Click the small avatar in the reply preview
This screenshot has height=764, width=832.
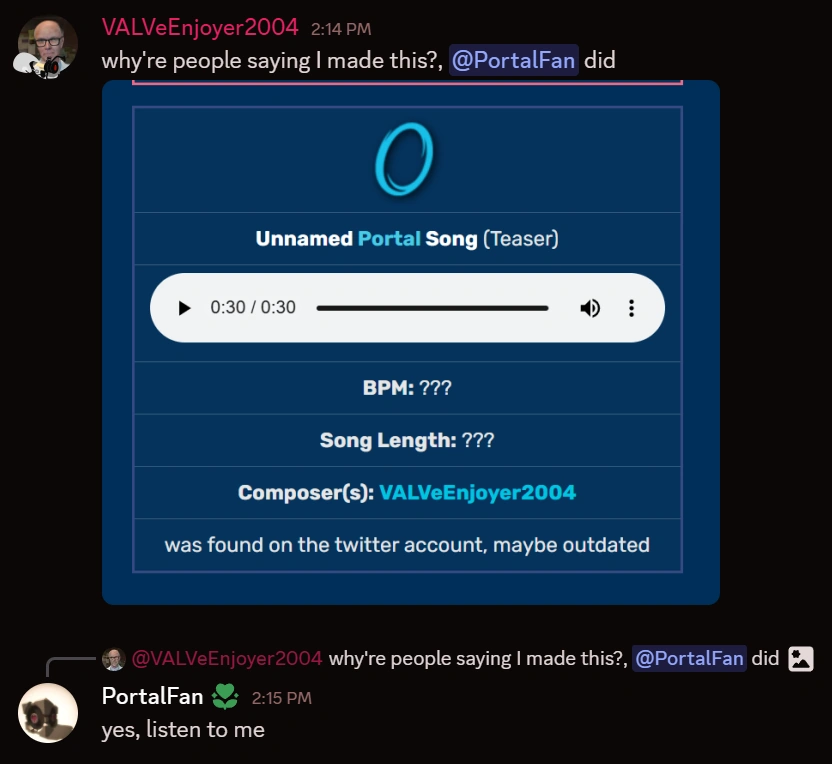[x=113, y=659]
